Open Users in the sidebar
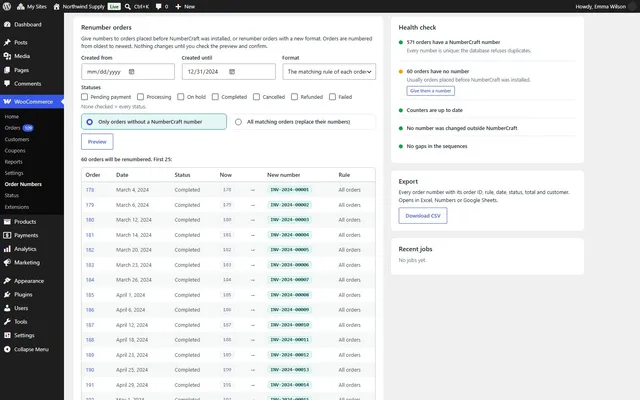 tap(32, 308)
